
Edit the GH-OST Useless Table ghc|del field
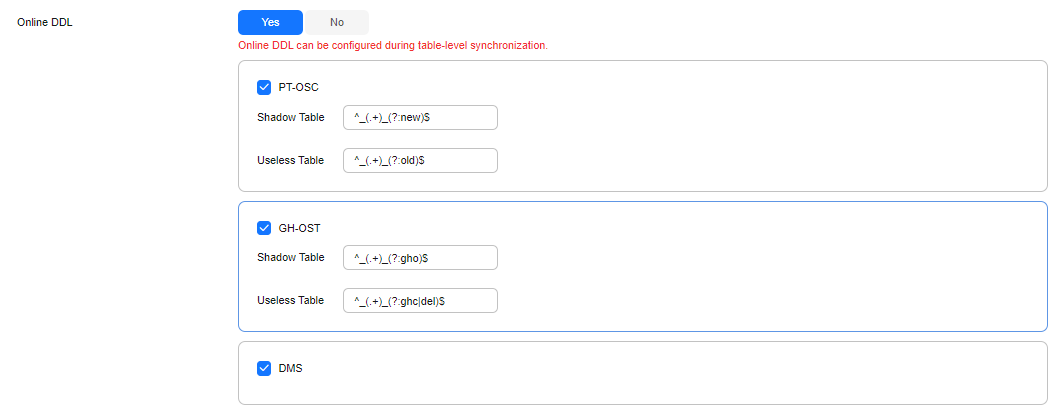pyautogui.click(x=420, y=301)
